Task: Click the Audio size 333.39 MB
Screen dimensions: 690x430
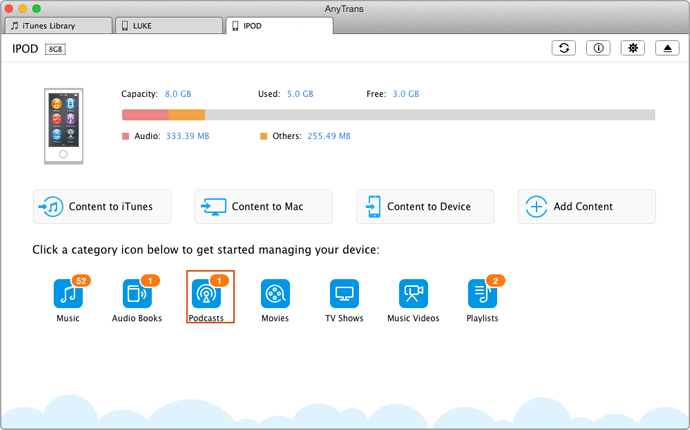Action: pyautogui.click(x=187, y=136)
